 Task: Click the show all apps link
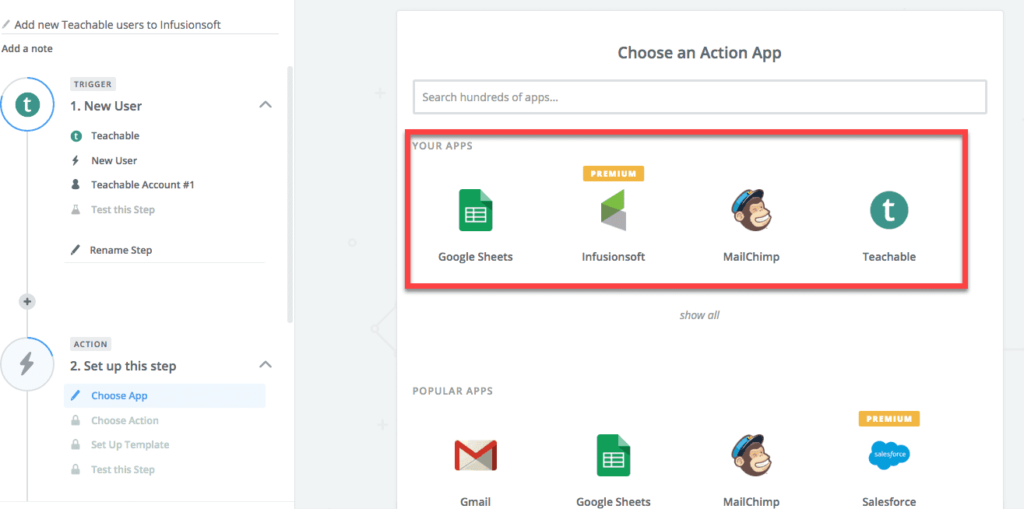699,315
